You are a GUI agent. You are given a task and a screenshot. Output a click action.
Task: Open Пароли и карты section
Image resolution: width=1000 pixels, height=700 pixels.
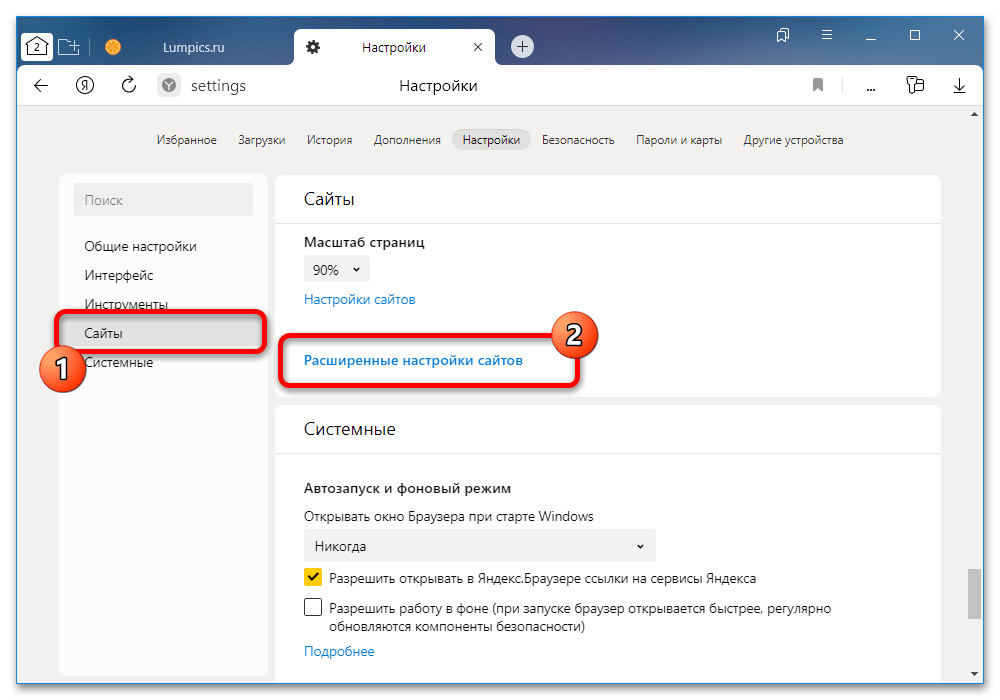coord(679,140)
